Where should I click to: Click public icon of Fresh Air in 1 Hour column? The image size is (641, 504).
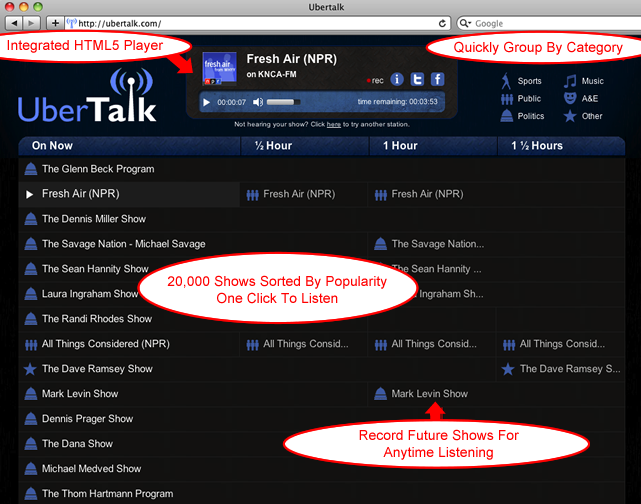[381, 195]
